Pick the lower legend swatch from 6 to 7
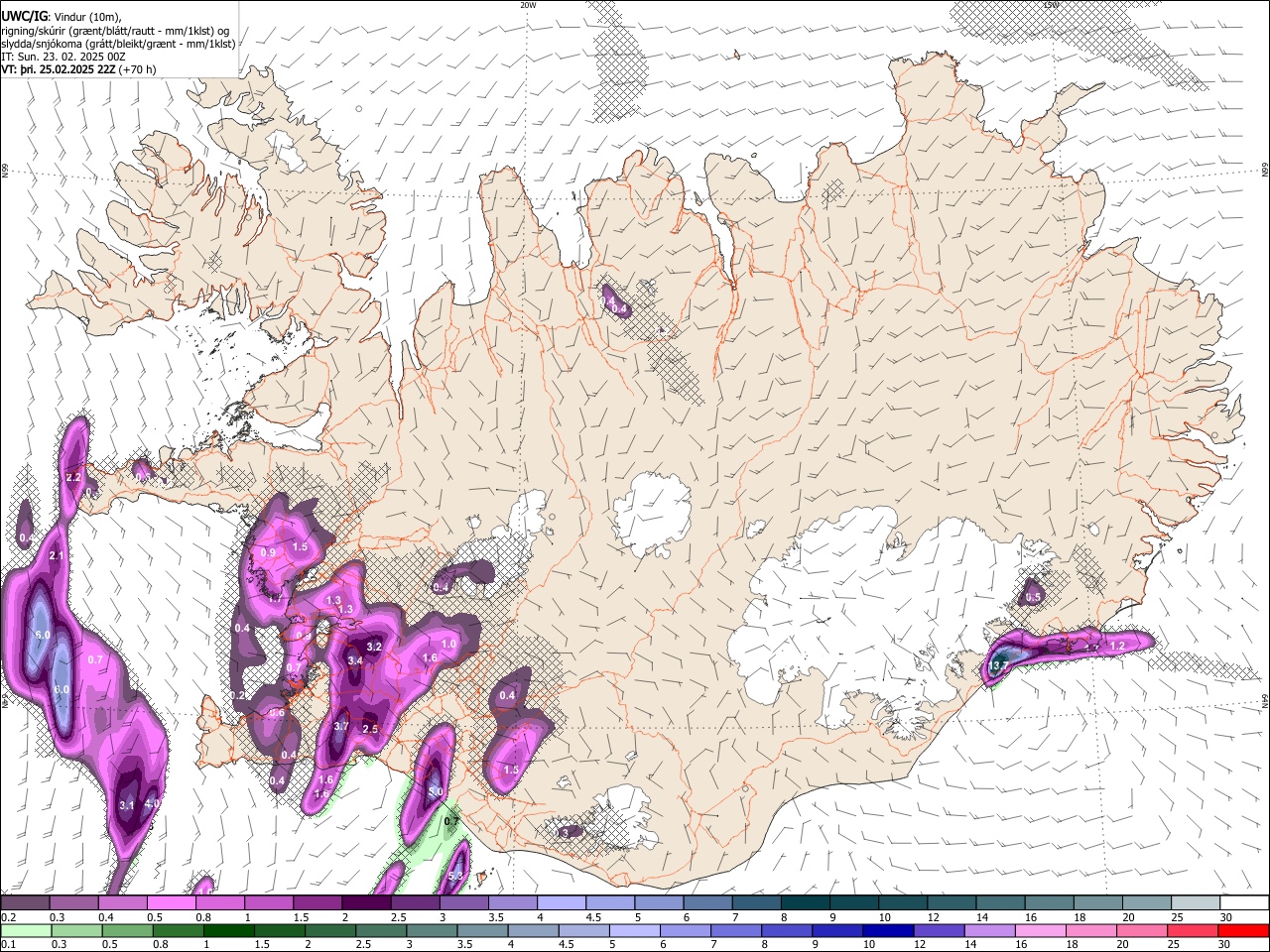Screen dimensions: 1270x952 click(686, 931)
